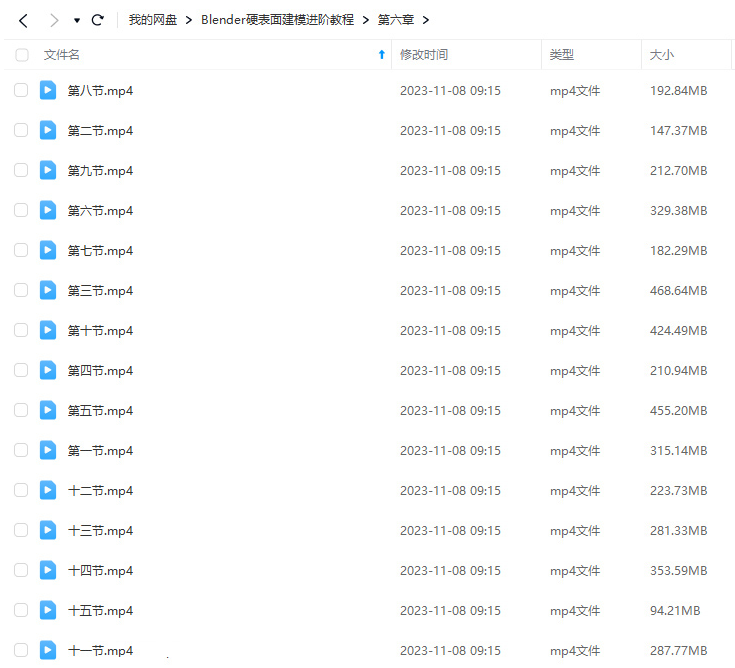735x668 pixels.
Task: Go forward with the right arrow button
Action: 54,20
